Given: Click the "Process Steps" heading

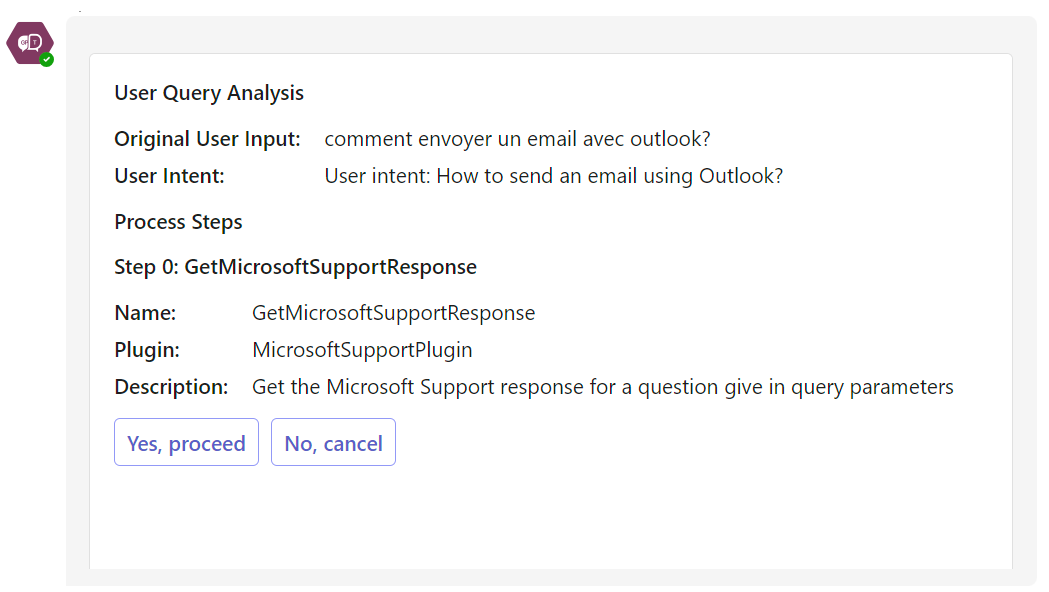Looking at the screenshot, I should (x=178, y=222).
